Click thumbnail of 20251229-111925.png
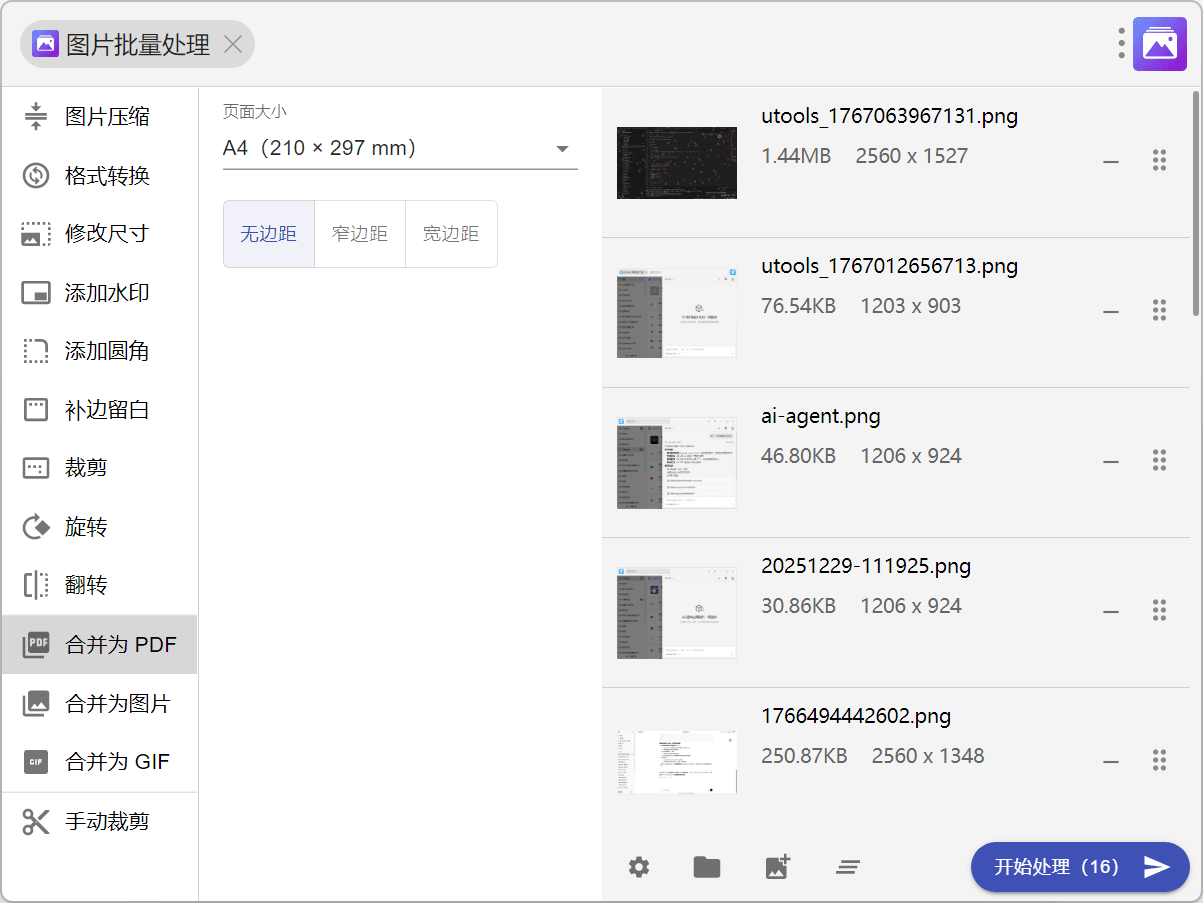 pyautogui.click(x=677, y=613)
